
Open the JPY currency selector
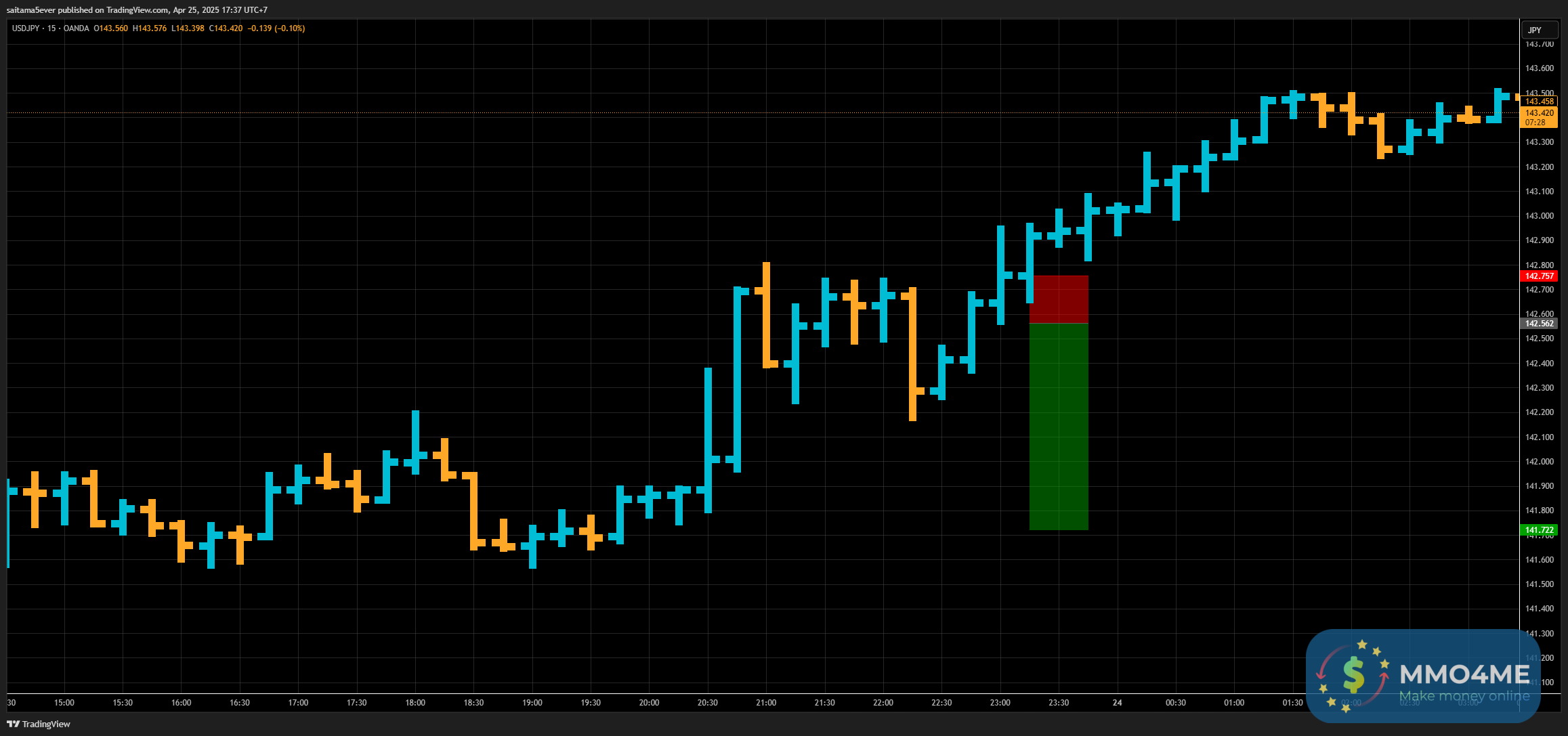[x=1539, y=30]
